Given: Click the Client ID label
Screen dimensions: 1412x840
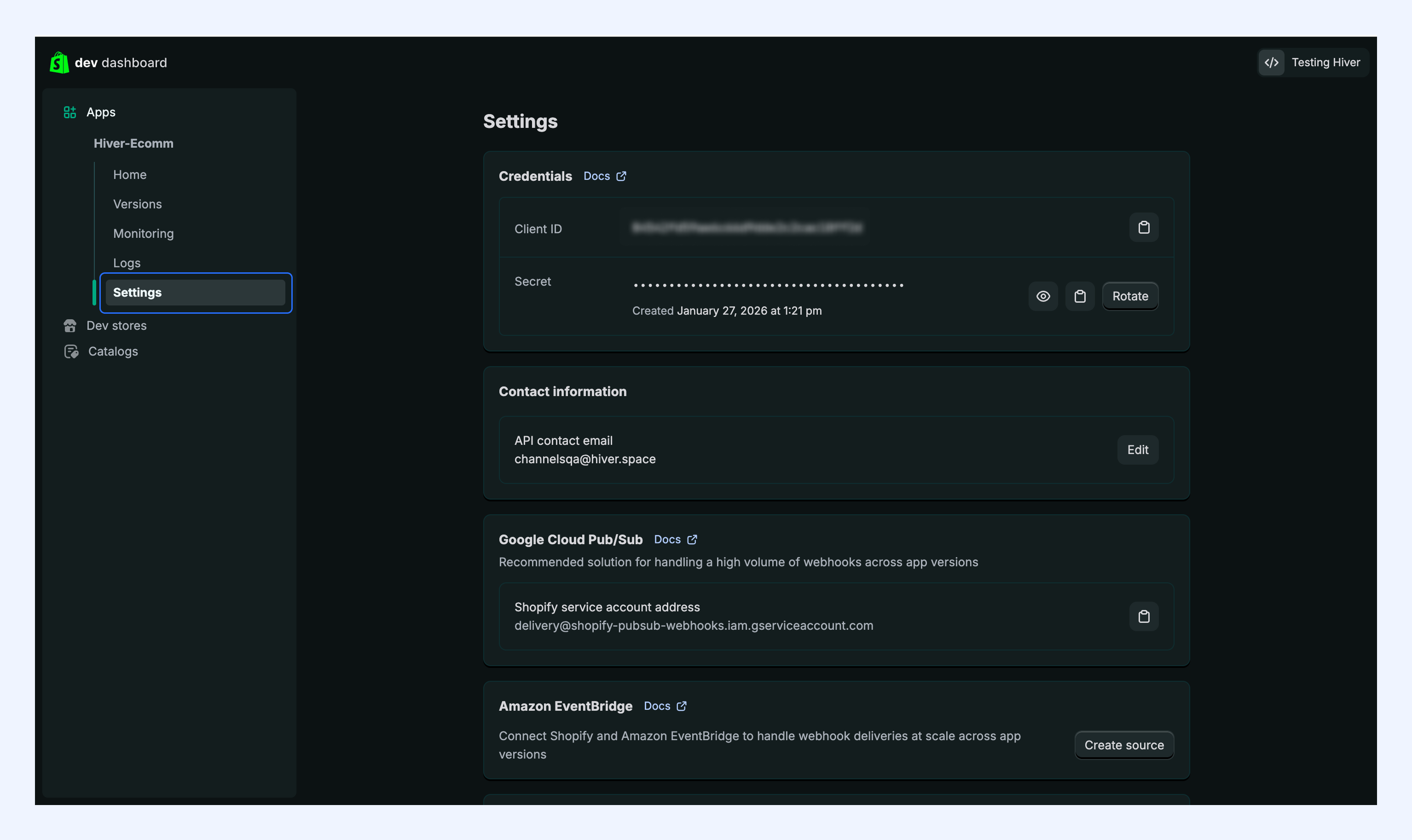Looking at the screenshot, I should (x=538, y=229).
